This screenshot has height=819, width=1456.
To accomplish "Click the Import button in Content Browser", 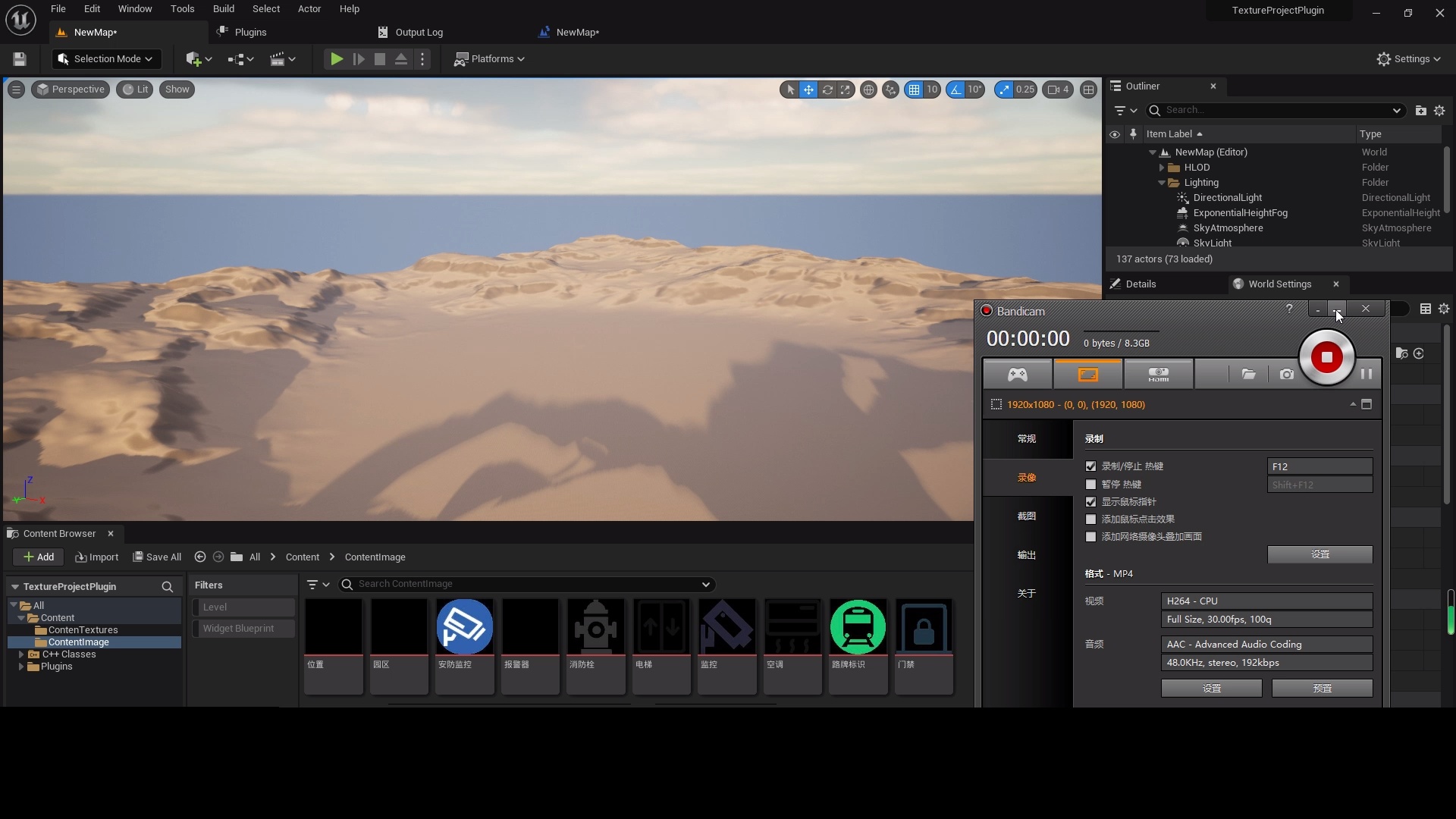I will click(97, 557).
